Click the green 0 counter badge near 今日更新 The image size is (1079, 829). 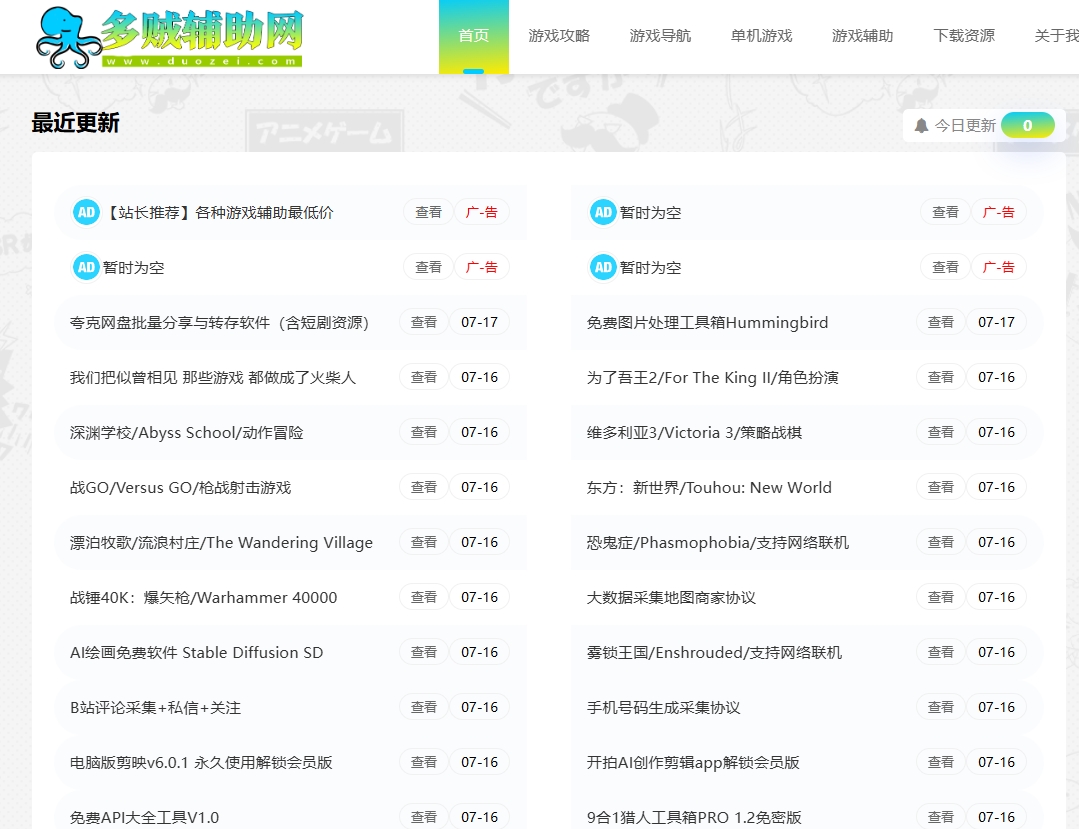(1028, 125)
